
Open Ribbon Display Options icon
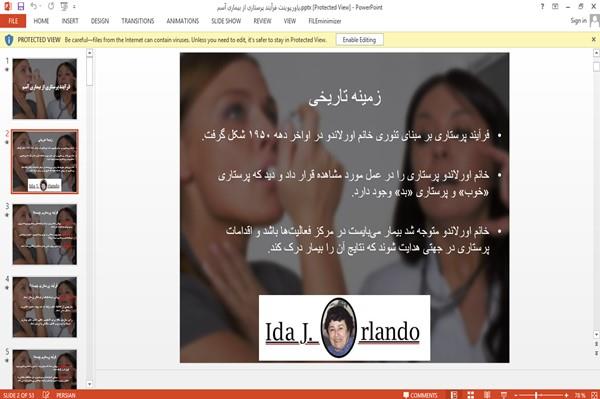[555, 7]
